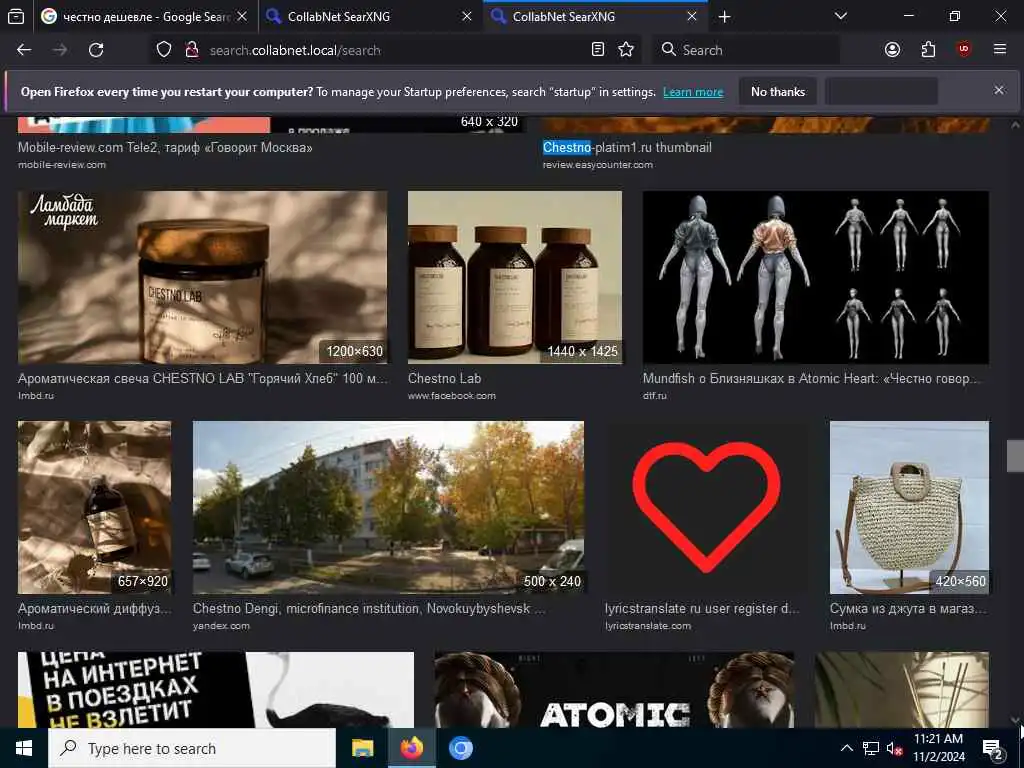Click the Chestno-platim1.ru thumbnail title
This screenshot has height=768, width=1024.
(627, 148)
